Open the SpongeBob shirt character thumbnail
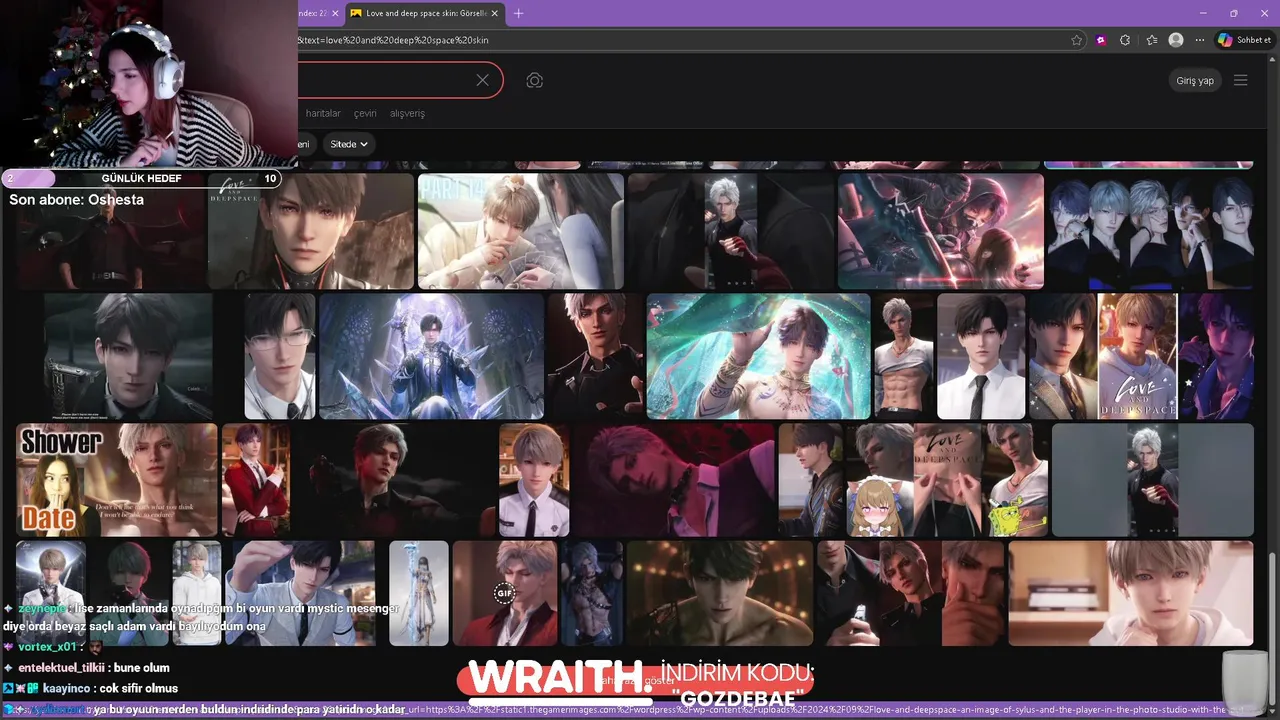This screenshot has height=720, width=1280. click(x=1016, y=480)
